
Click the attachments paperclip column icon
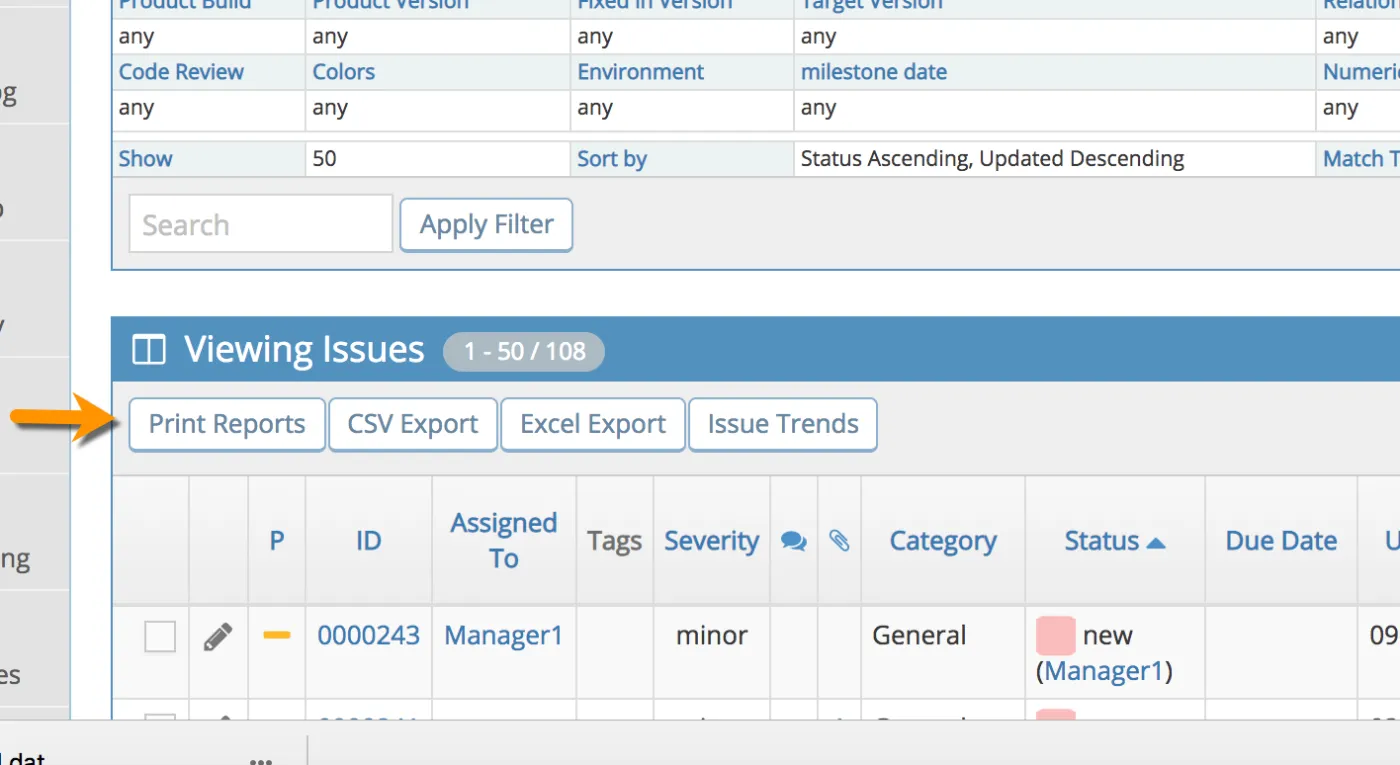tap(839, 541)
